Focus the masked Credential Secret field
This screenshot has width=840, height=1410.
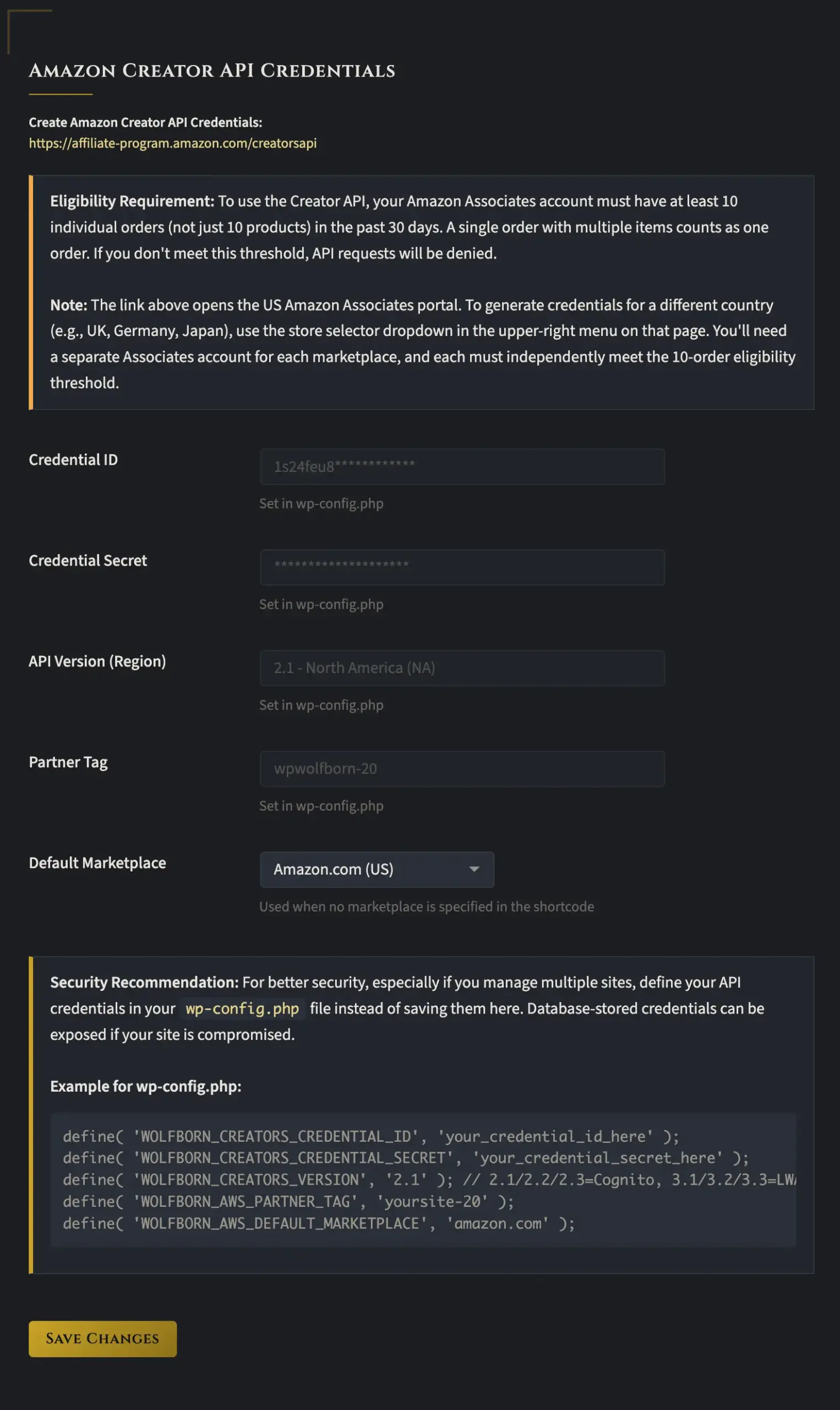point(462,567)
